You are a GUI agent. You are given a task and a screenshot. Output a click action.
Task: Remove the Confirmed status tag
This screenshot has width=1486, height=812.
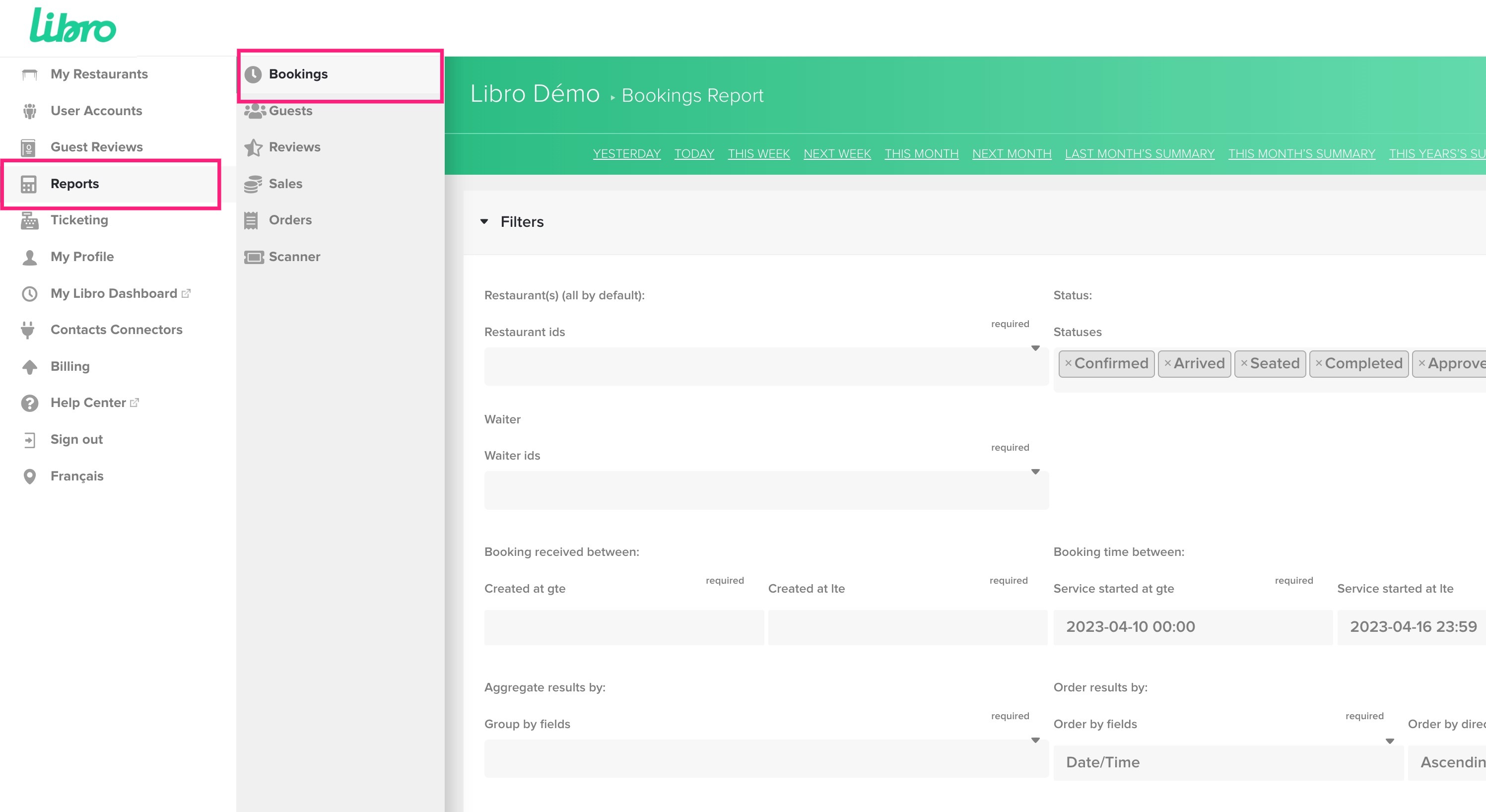(x=1069, y=363)
